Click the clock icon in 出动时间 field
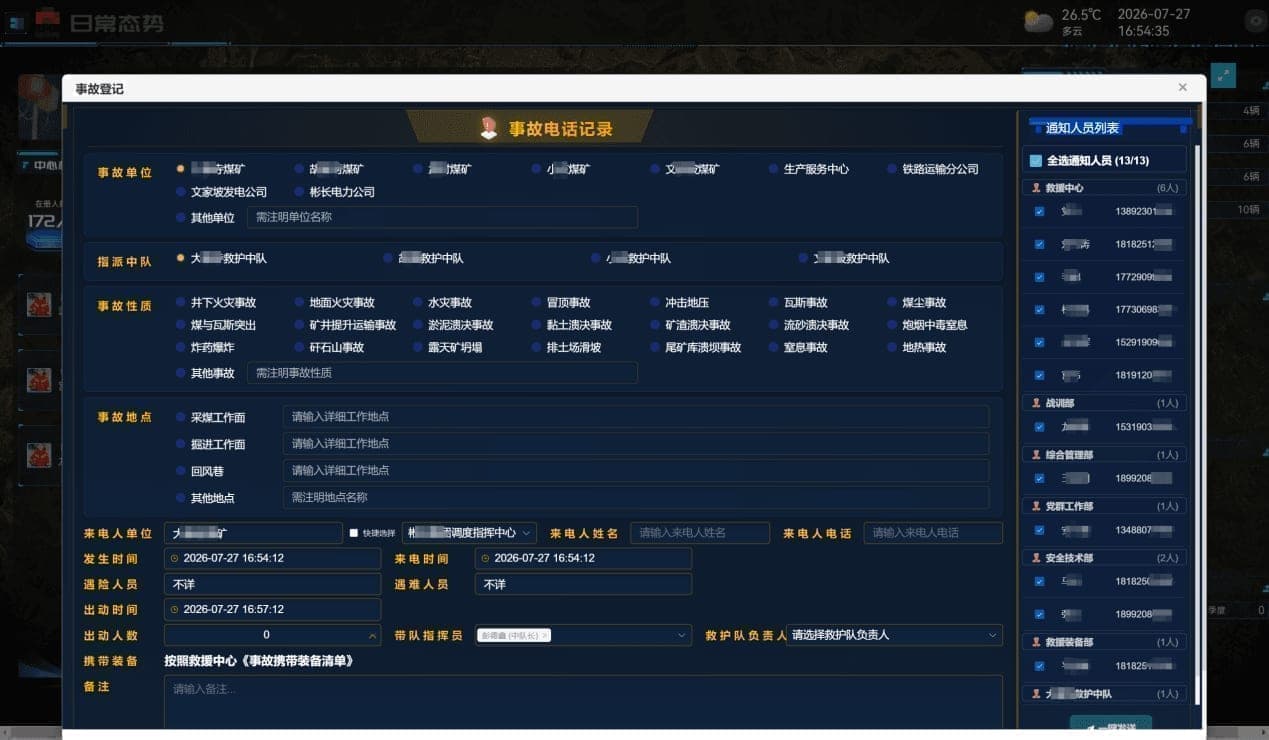 176,609
